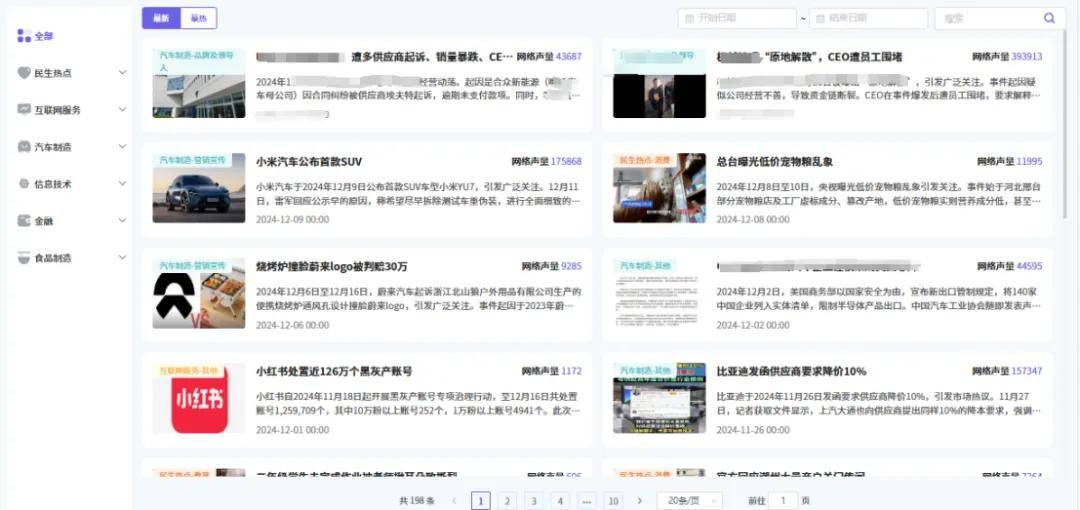1080x510 pixels.
Task: Click the 2024-11-26 00:00 date text
Action: (x=753, y=429)
